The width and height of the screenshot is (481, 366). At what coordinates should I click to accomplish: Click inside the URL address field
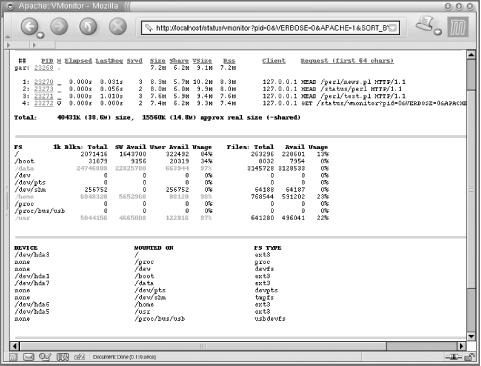coord(270,28)
